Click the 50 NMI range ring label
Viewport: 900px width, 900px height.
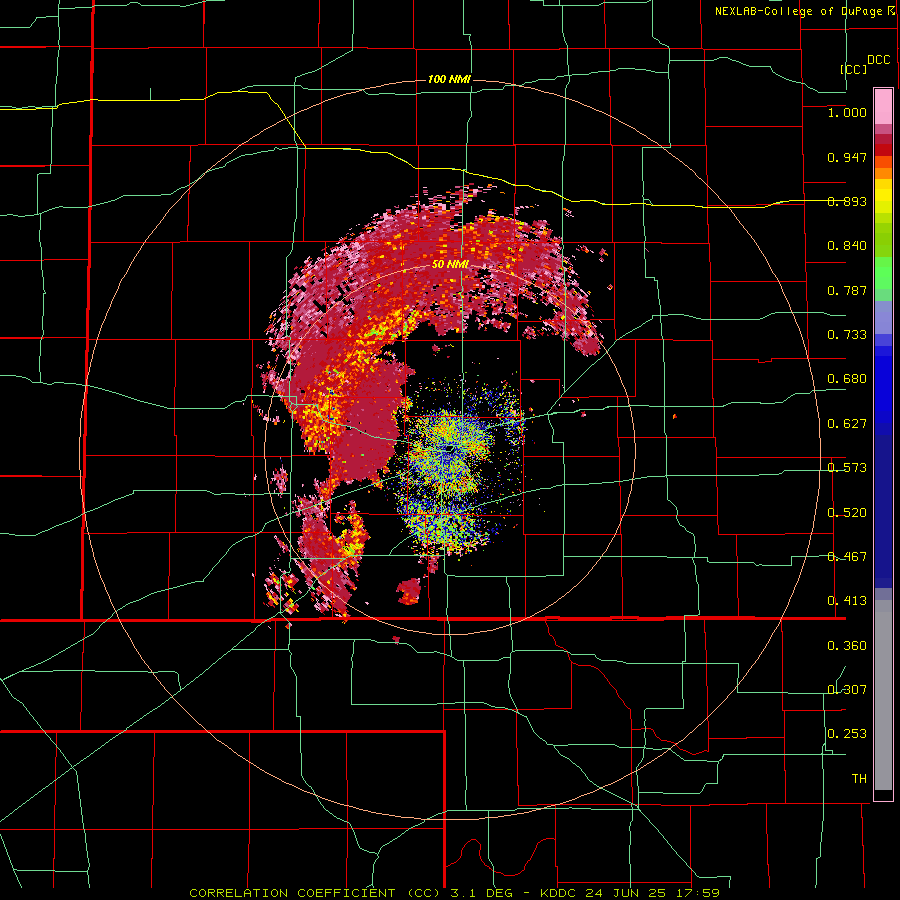[451, 265]
